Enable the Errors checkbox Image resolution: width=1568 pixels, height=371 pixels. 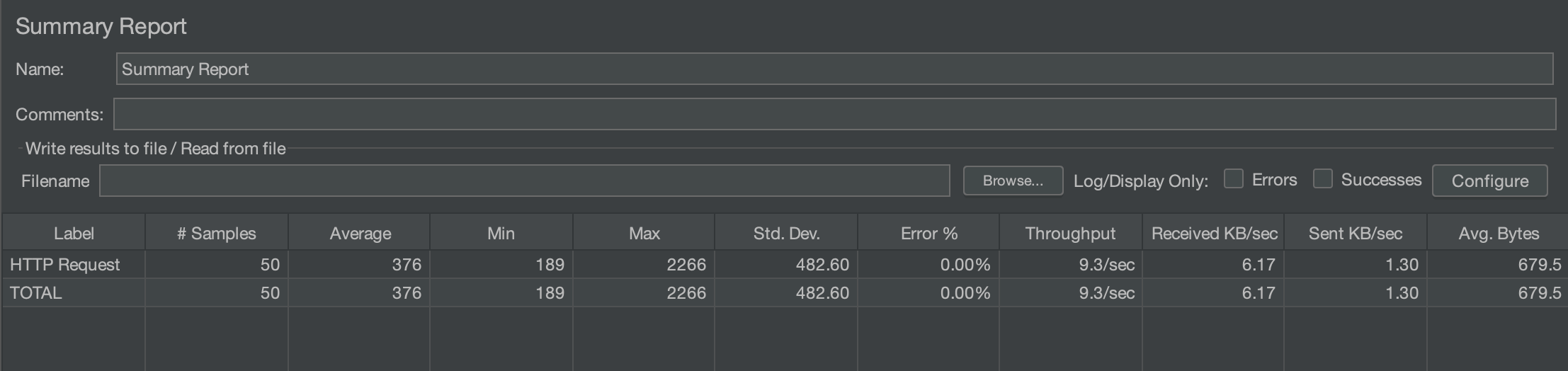1234,179
